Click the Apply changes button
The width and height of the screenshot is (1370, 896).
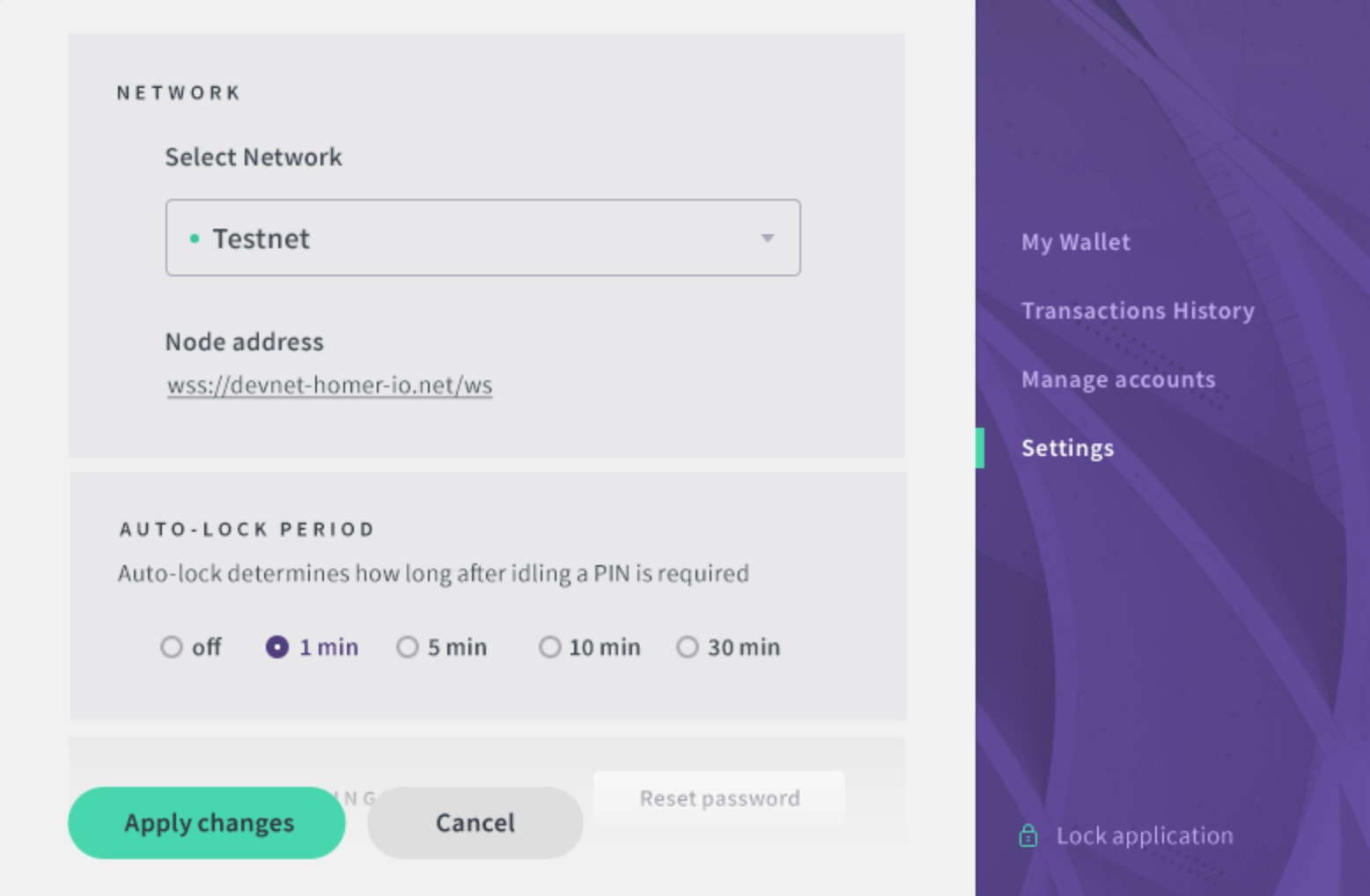[207, 823]
